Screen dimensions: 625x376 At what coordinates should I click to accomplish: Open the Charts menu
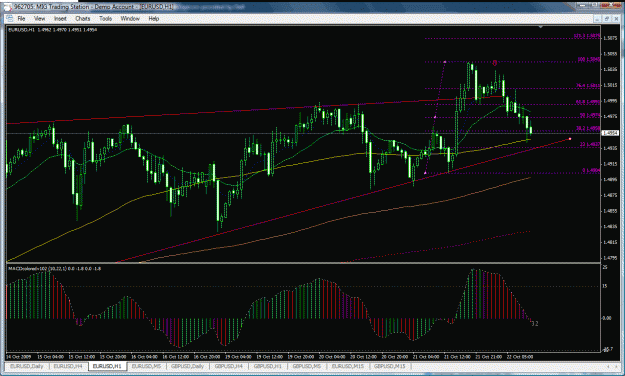[x=83, y=18]
